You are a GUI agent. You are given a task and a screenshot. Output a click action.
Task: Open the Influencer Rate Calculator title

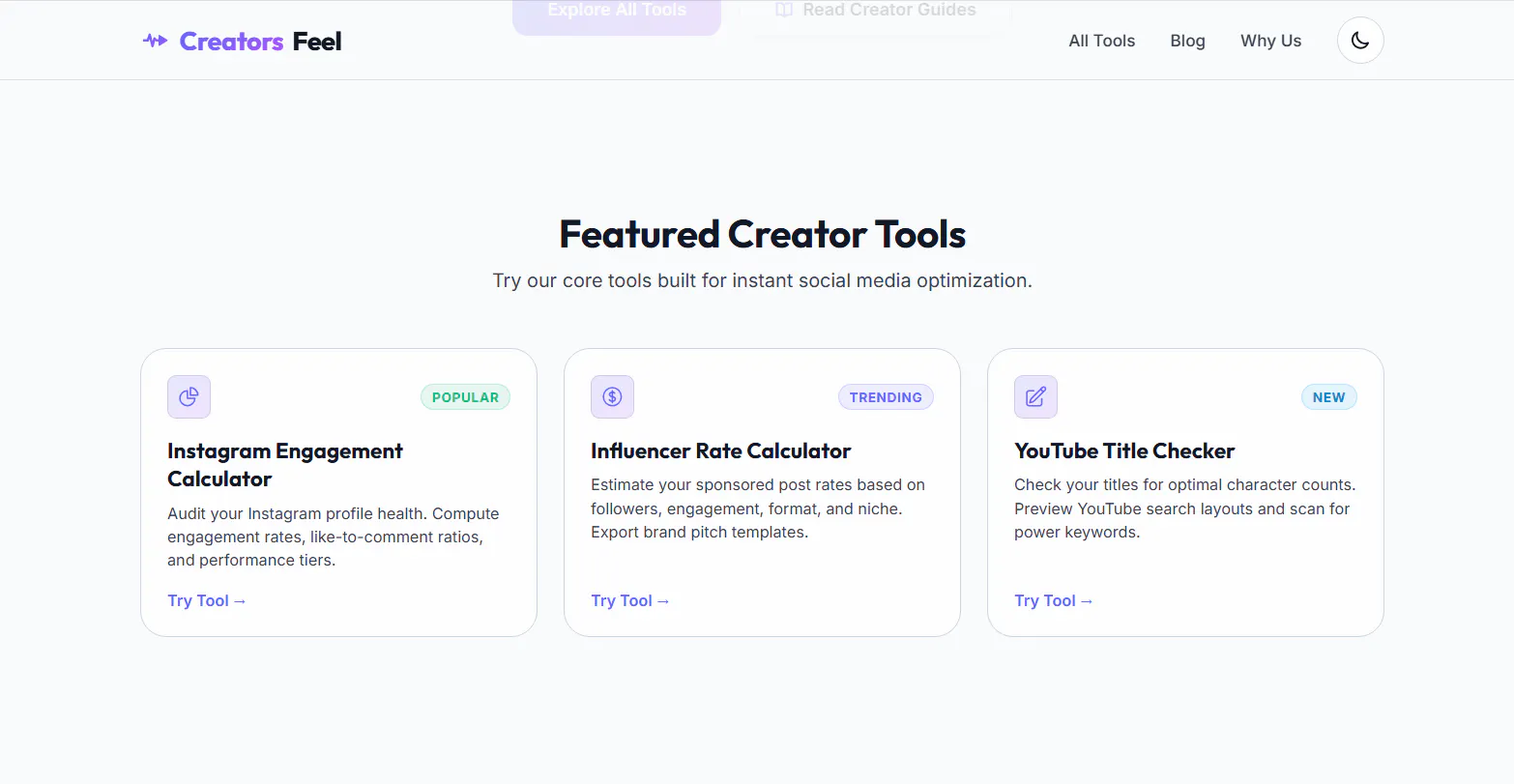pyautogui.click(x=721, y=450)
